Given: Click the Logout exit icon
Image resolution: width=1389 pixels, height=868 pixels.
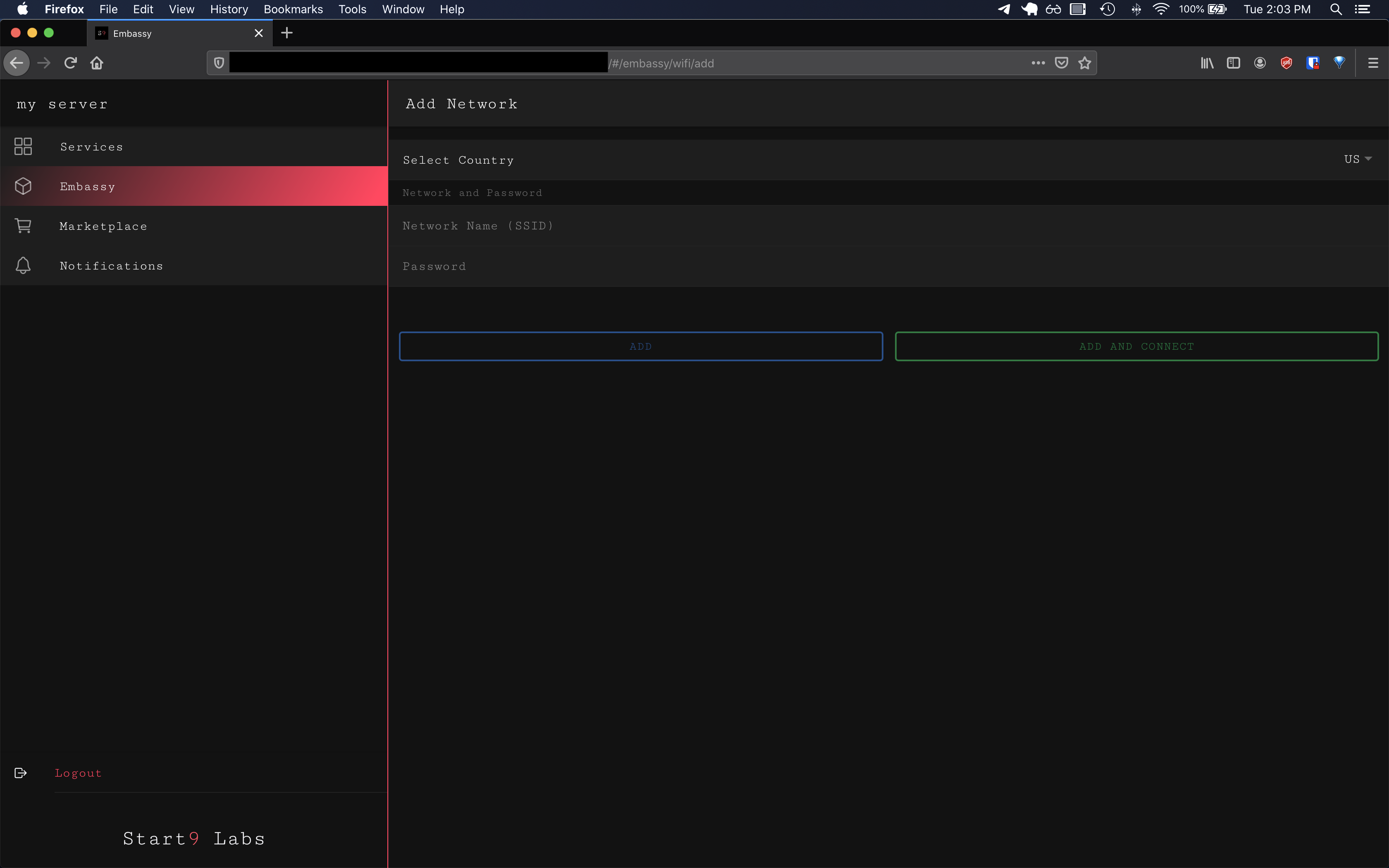Looking at the screenshot, I should [x=21, y=773].
